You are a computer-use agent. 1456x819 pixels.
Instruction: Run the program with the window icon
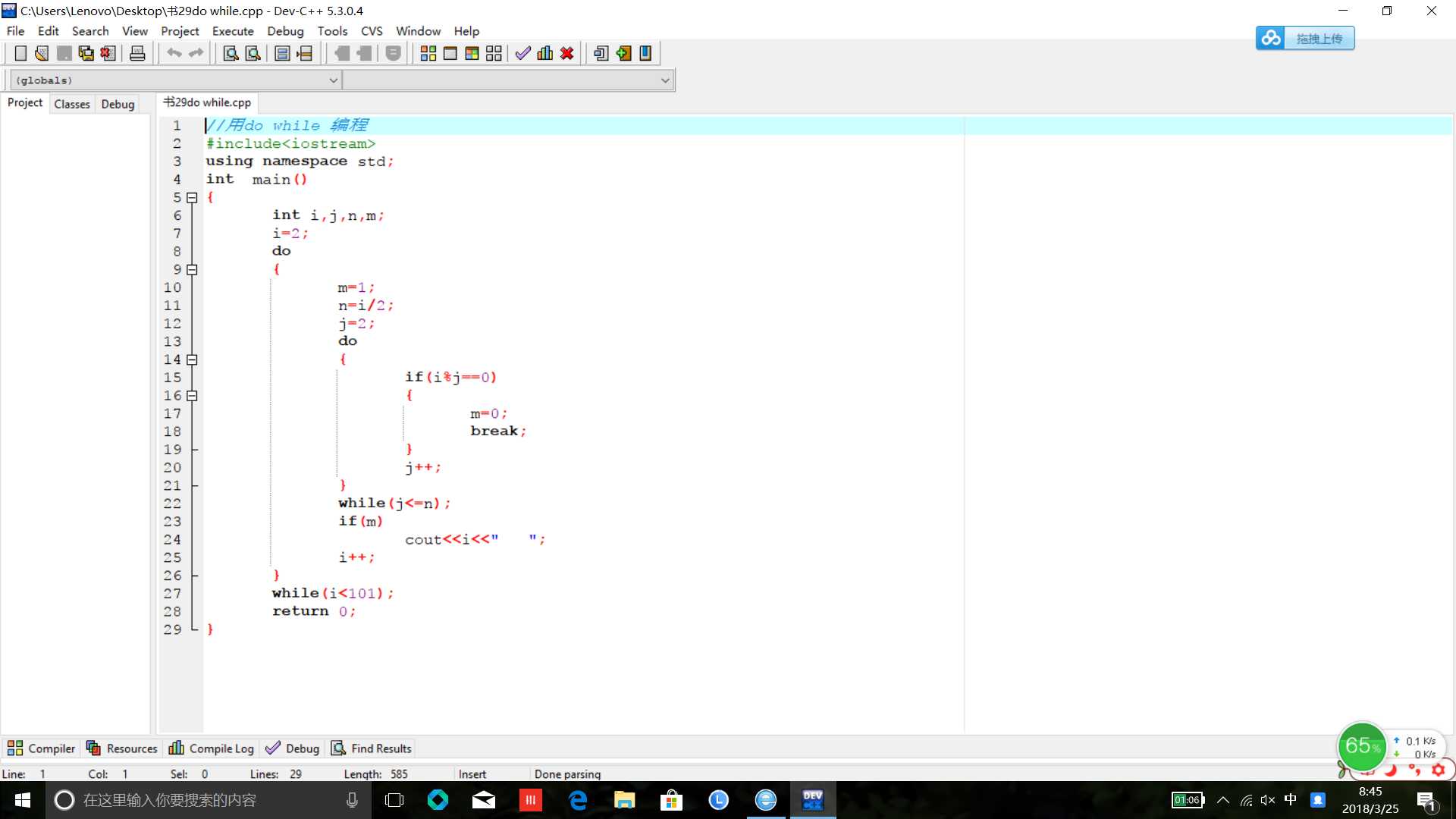450,53
